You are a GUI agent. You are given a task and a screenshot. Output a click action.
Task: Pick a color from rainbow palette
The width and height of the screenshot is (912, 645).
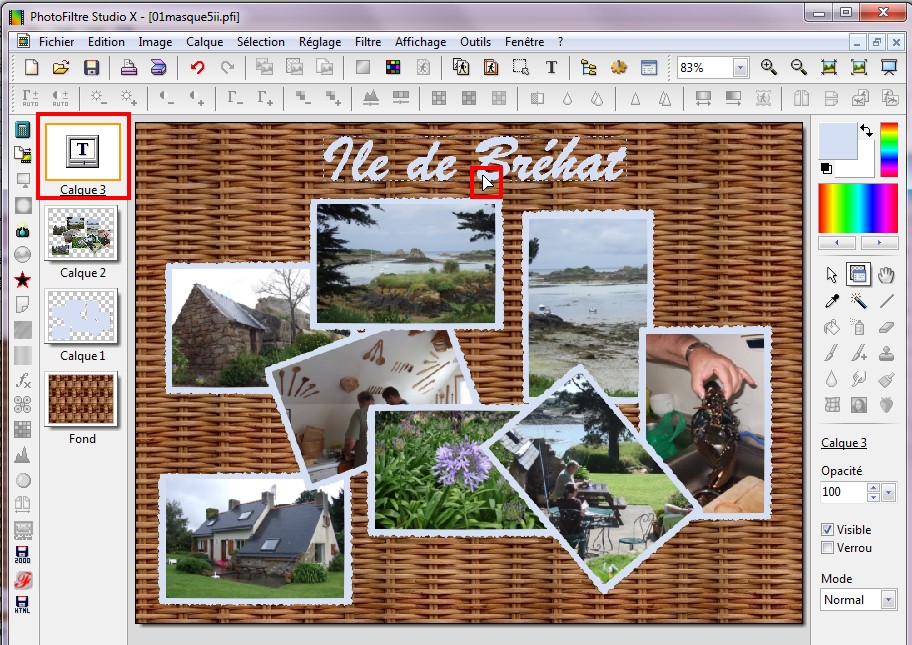tap(858, 208)
